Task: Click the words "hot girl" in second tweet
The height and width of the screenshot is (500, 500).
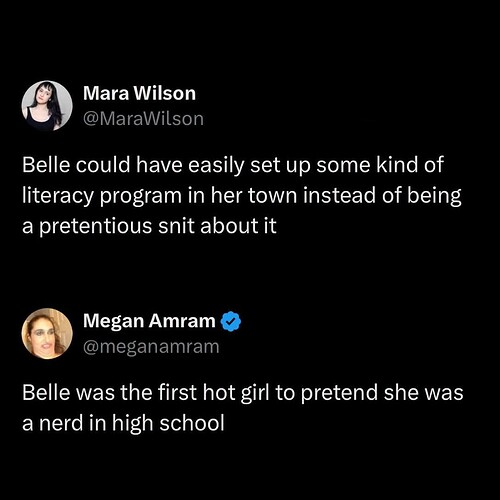Action: click(x=236, y=393)
